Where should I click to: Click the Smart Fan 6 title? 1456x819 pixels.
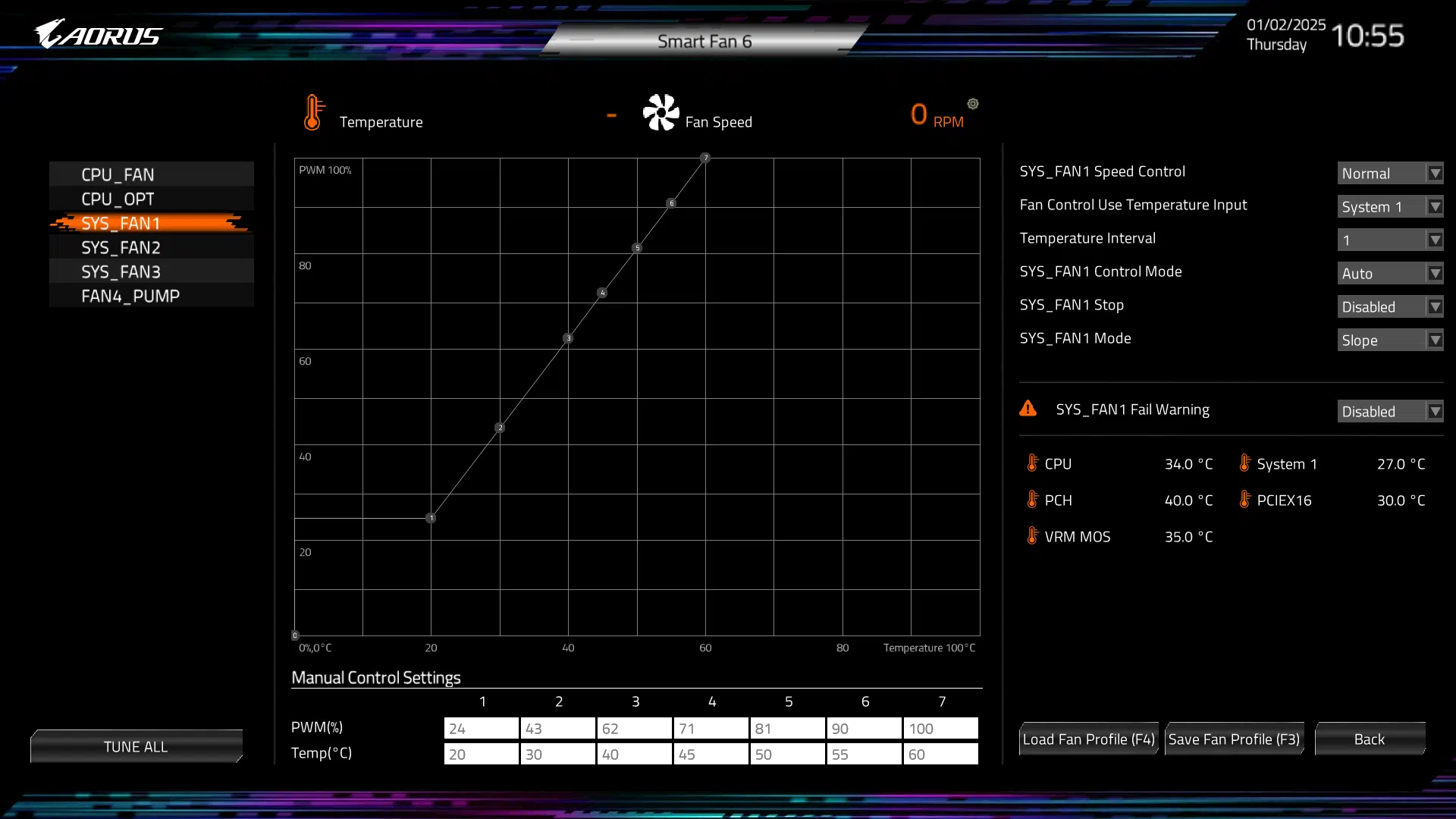click(x=704, y=41)
